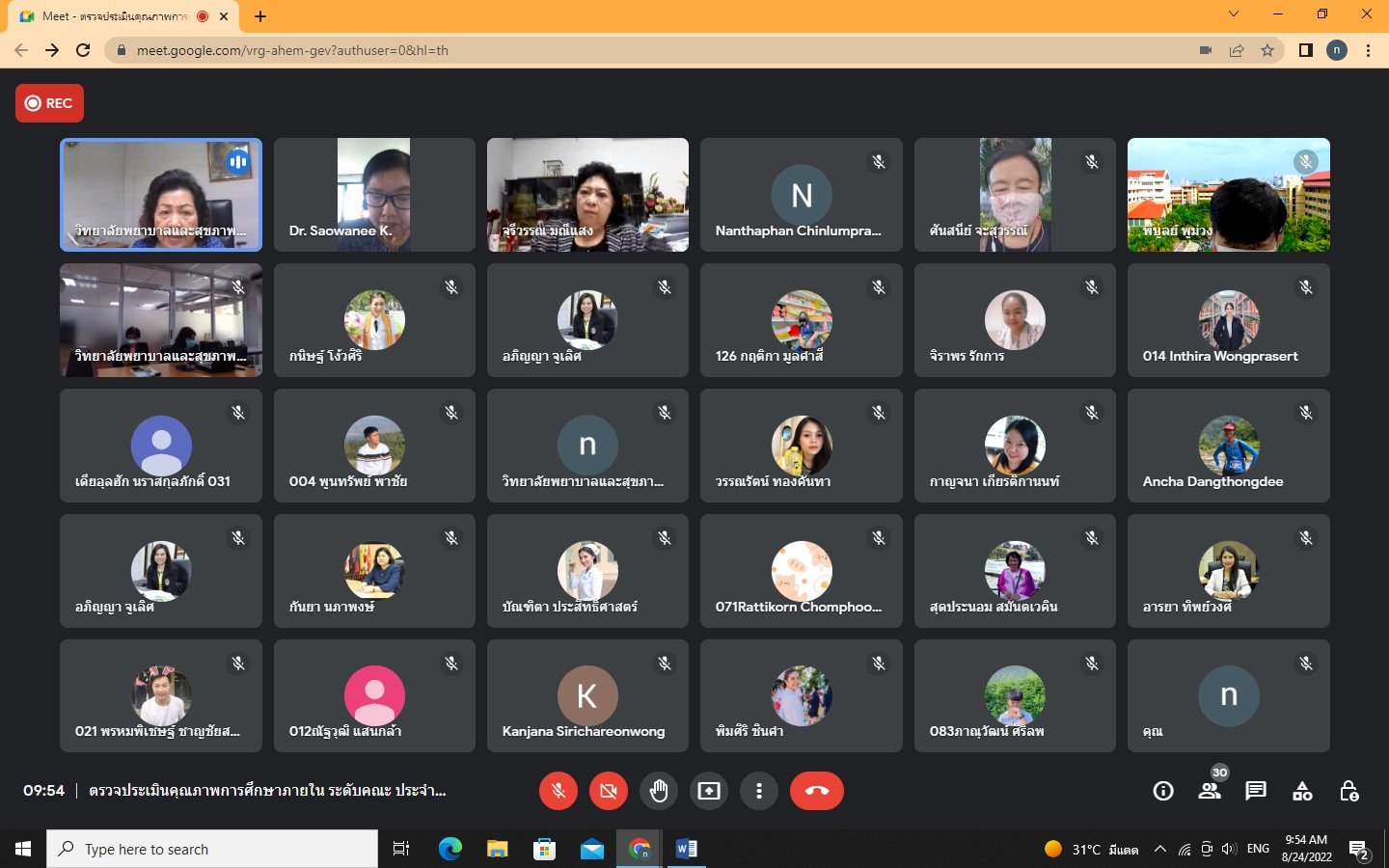The height and width of the screenshot is (868, 1389).
Task: Open the meeting details info icon
Action: pos(1163,791)
